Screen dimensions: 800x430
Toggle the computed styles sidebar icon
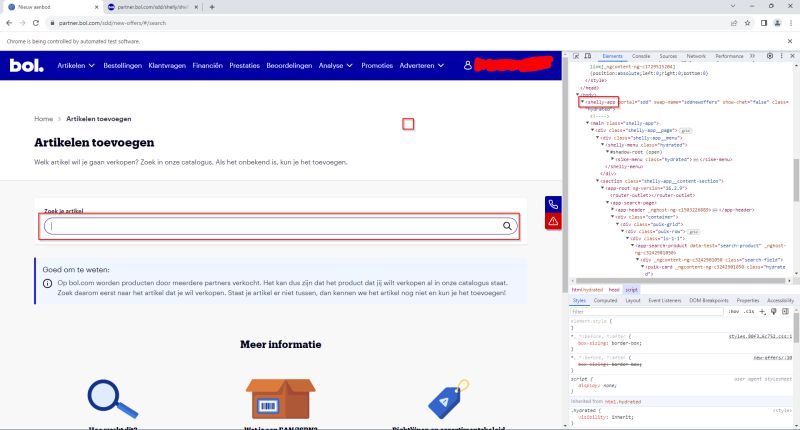[785, 311]
